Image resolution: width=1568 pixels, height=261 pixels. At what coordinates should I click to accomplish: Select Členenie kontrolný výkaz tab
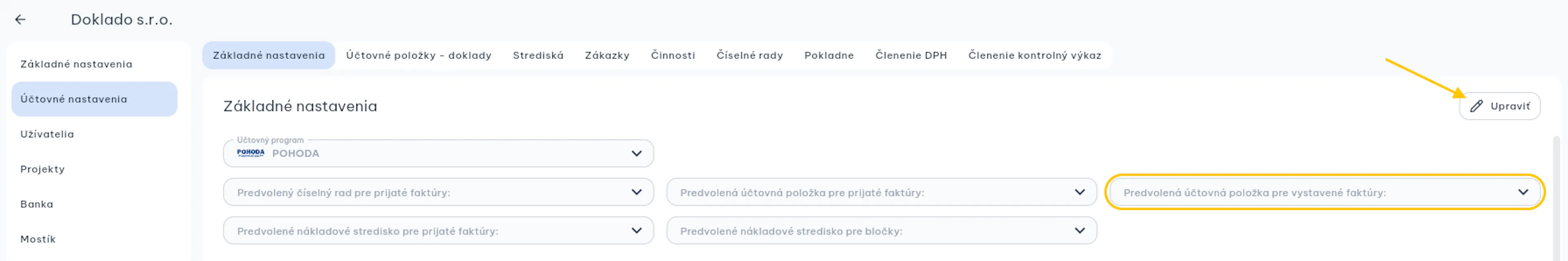click(1035, 56)
